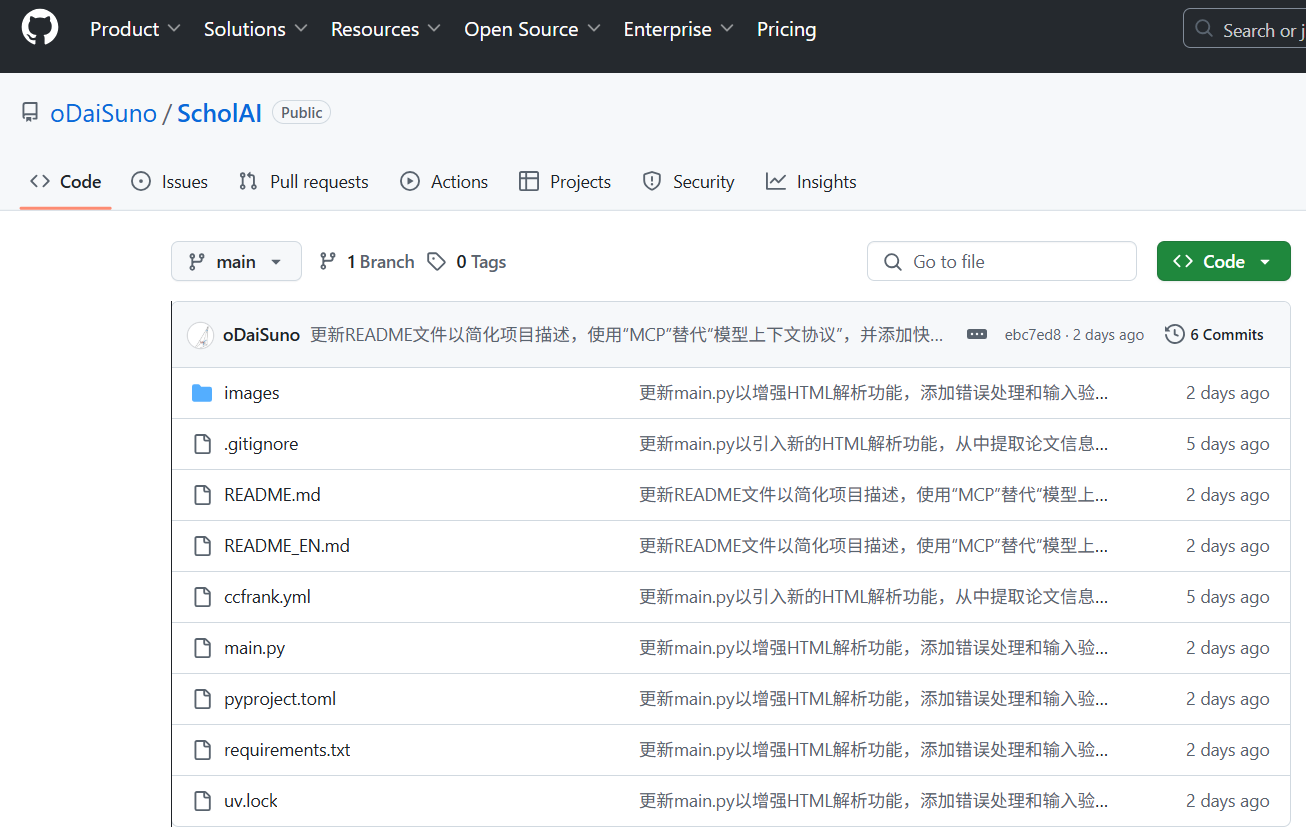Click the images folder icon

click(x=202, y=393)
